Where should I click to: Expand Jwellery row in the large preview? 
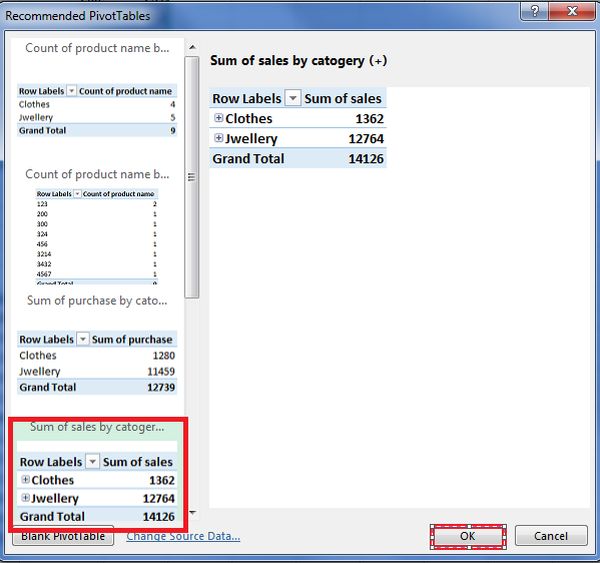218,138
